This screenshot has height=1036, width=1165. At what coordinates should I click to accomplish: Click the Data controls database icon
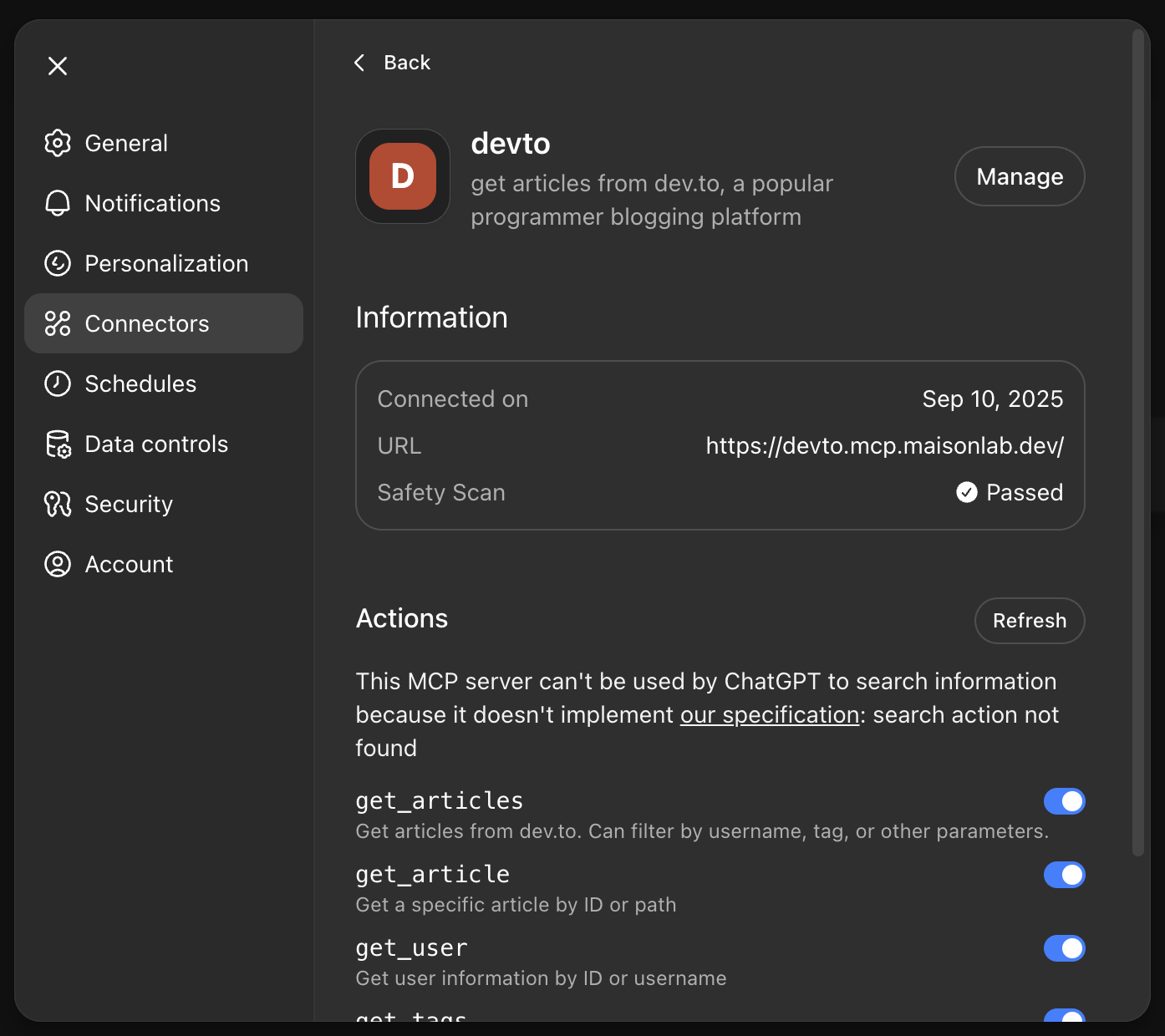pyautogui.click(x=57, y=444)
